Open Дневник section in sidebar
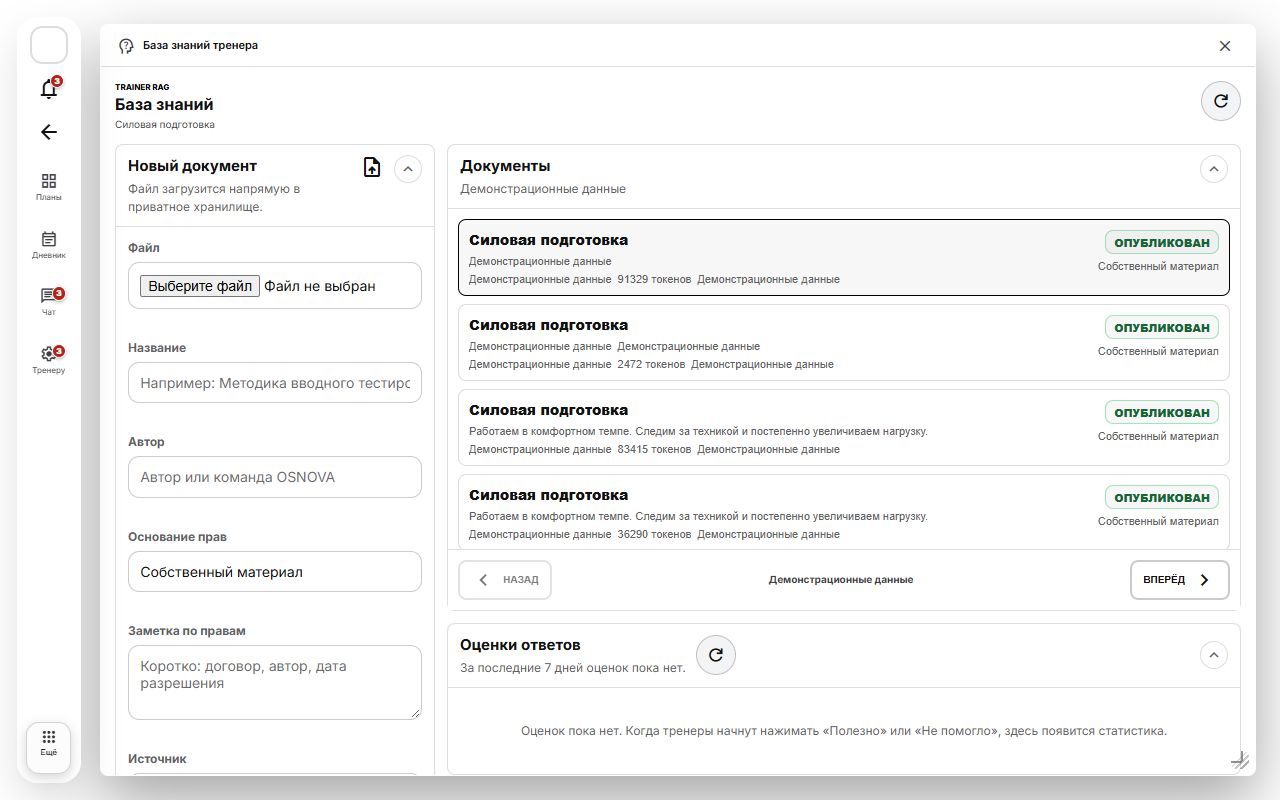This screenshot has width=1280, height=800. [49, 245]
